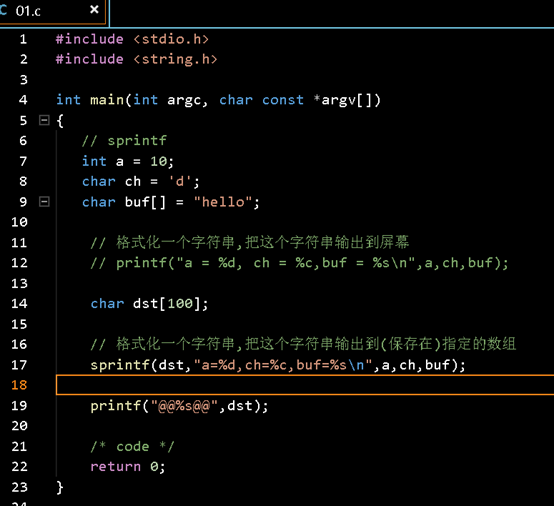Close the 01.c tab
This screenshot has height=506, width=554.
point(94,9)
